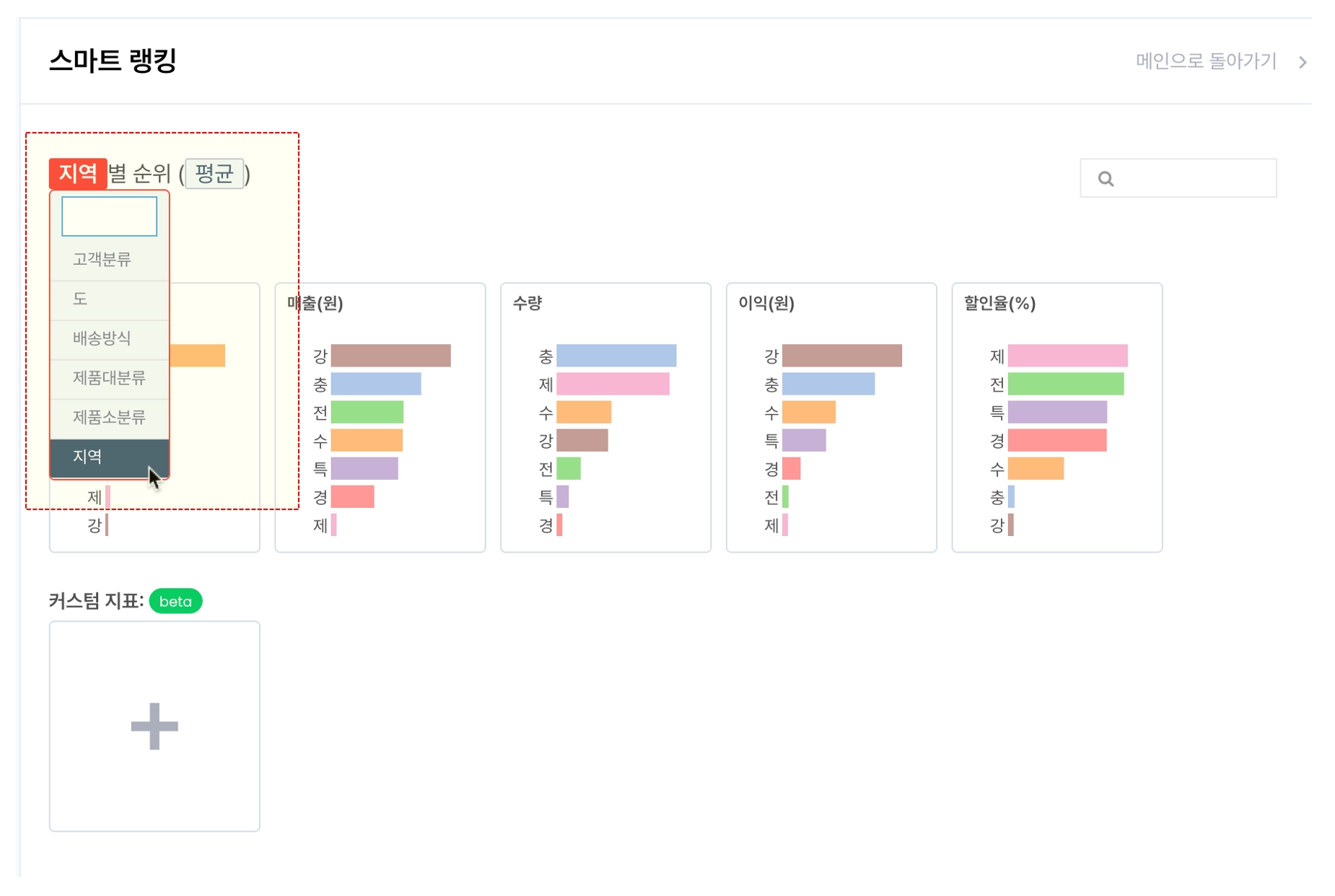1335x896 pixels.
Task: Click the chevron arrow next to 메인으로 돌아가기
Action: click(1303, 62)
